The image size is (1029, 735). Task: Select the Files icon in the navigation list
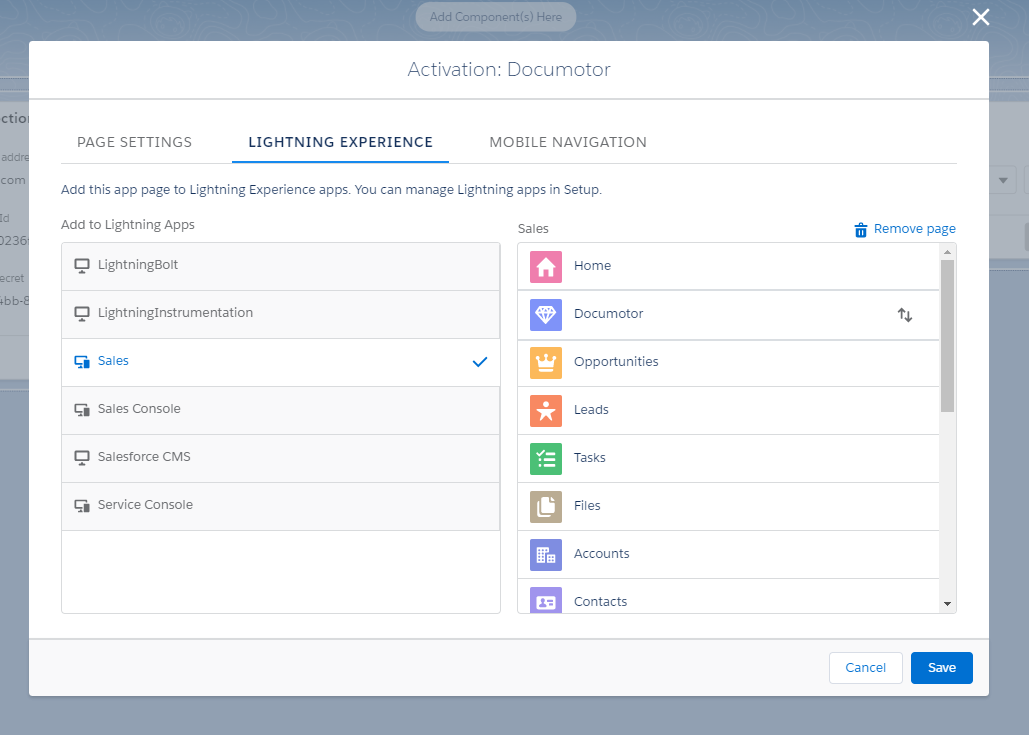point(546,506)
